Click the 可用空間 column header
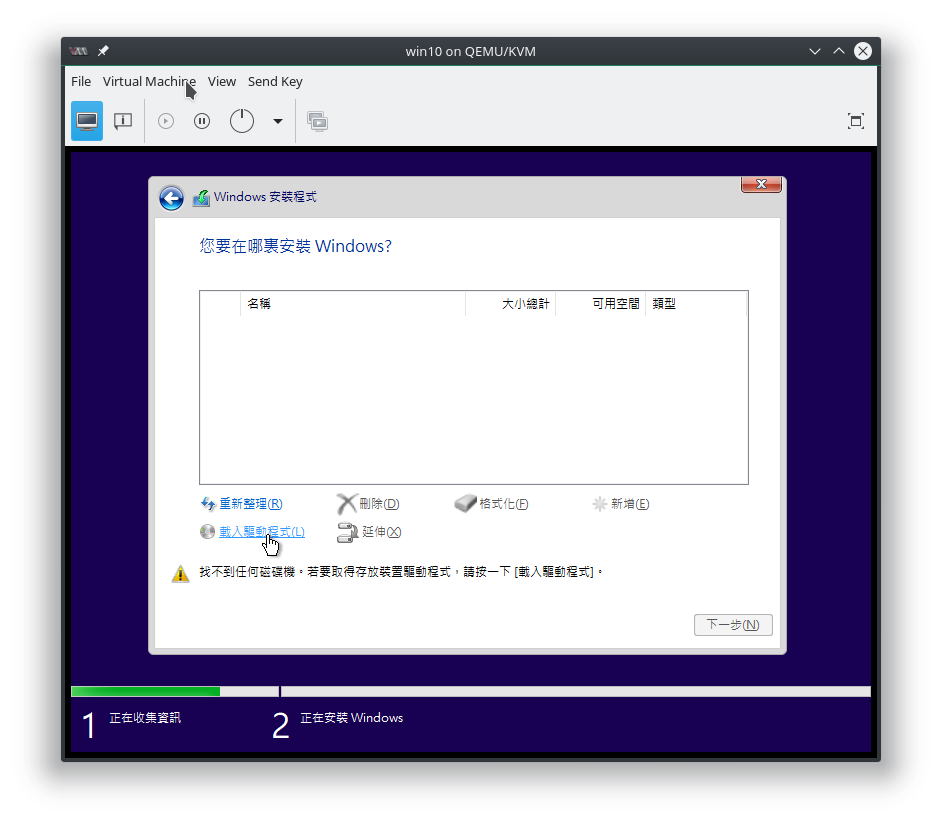 [x=601, y=303]
